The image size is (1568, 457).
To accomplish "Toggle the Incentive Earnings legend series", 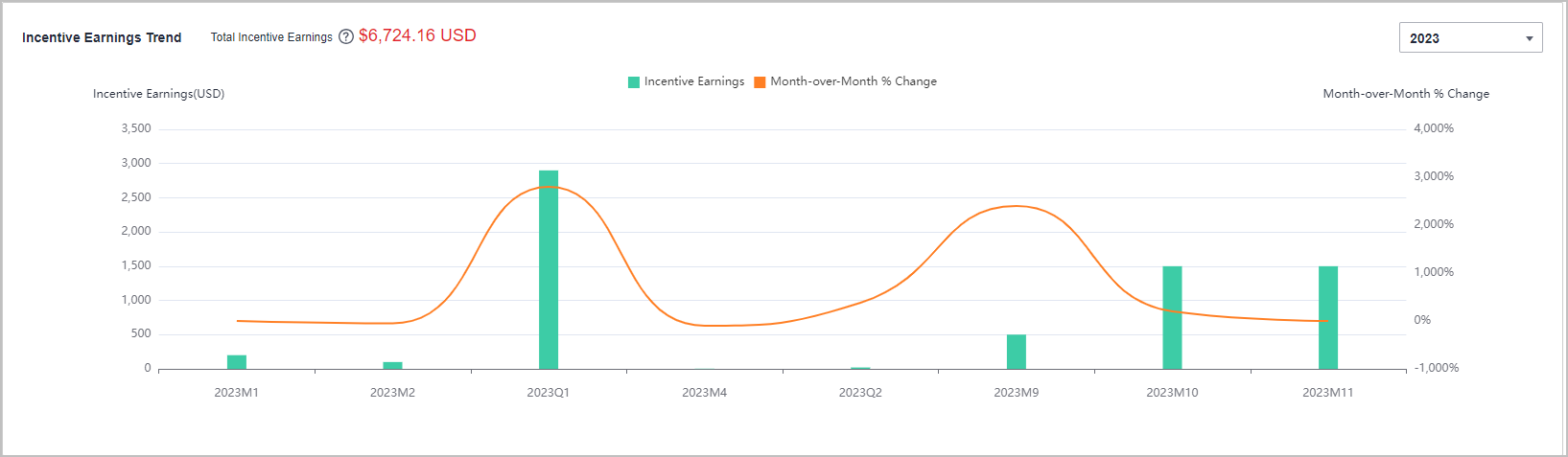I will coord(686,81).
